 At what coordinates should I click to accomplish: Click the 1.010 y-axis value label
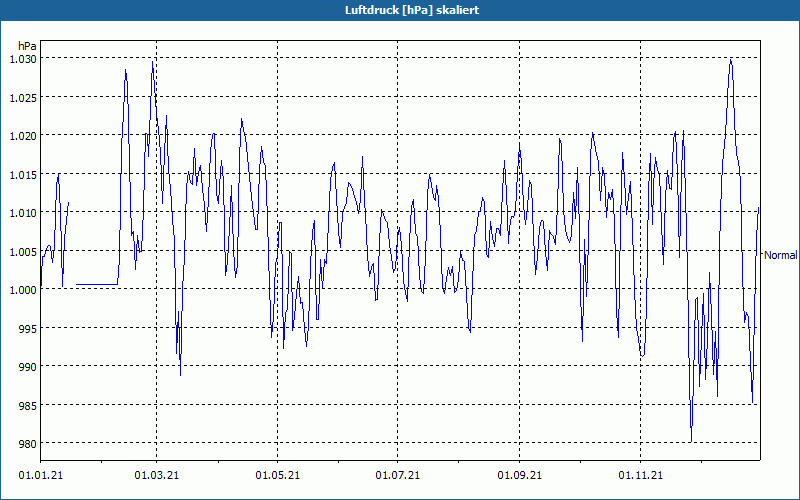point(23,213)
